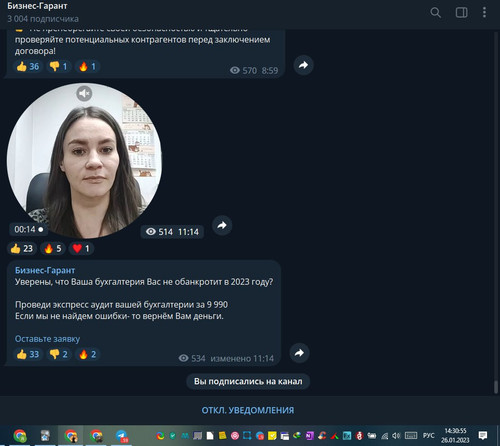Screen dimensions: 500x446
Task: Open the second taskbar application icon
Action: click(x=45, y=436)
